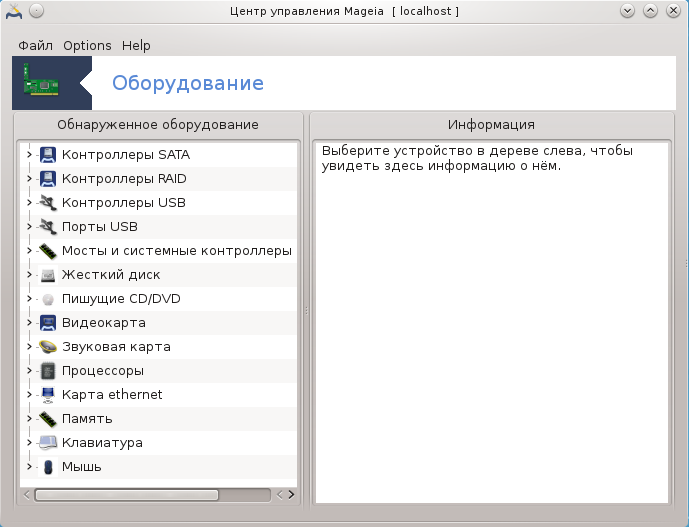Expand the Порты USB node
Viewport: 689px width, 527px height.
[x=29, y=227]
